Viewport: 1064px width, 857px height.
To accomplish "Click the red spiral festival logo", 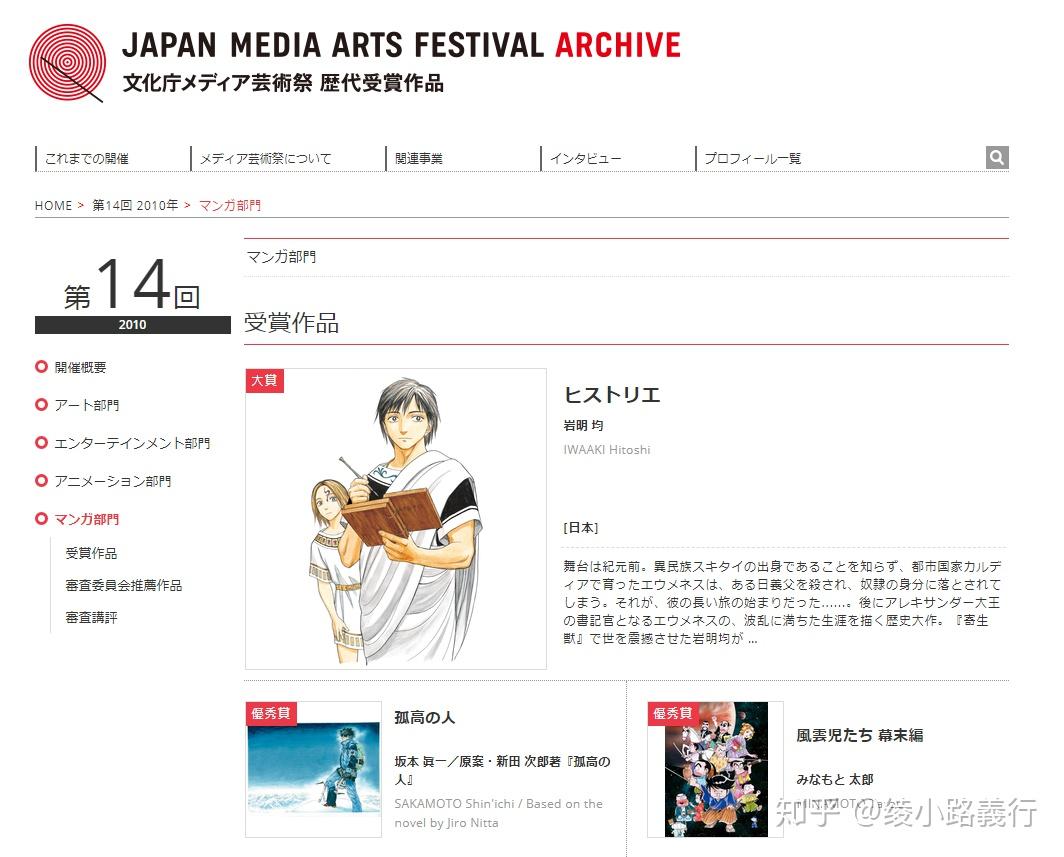I will (67, 63).
